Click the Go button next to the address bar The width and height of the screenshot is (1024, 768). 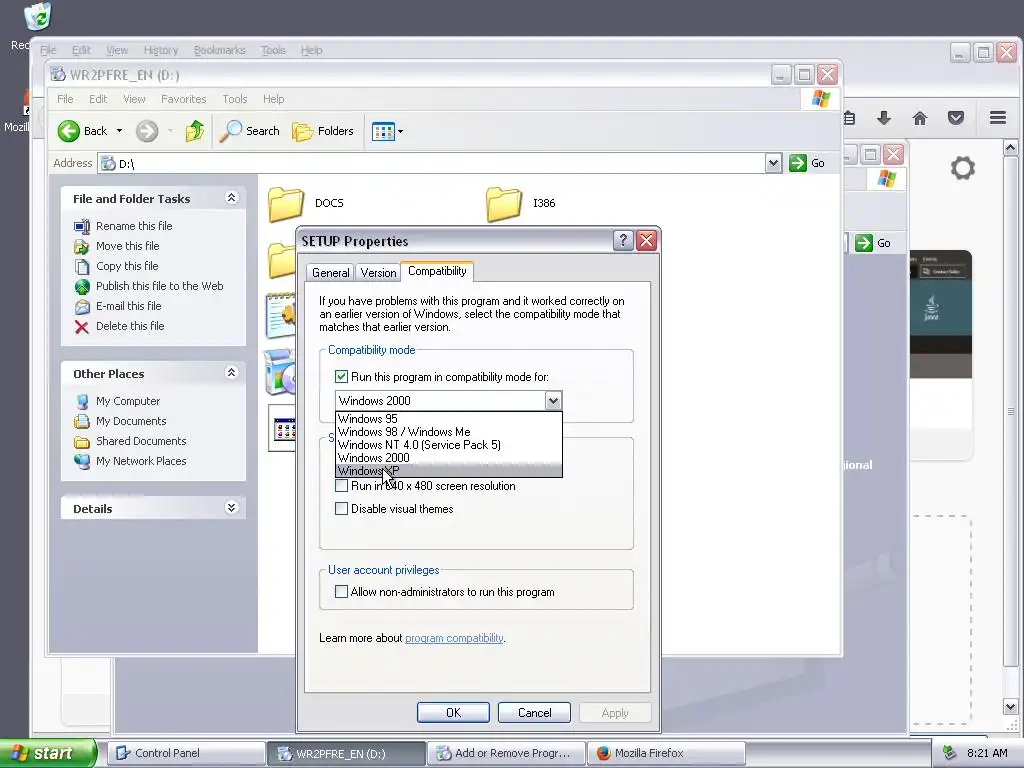pos(807,163)
